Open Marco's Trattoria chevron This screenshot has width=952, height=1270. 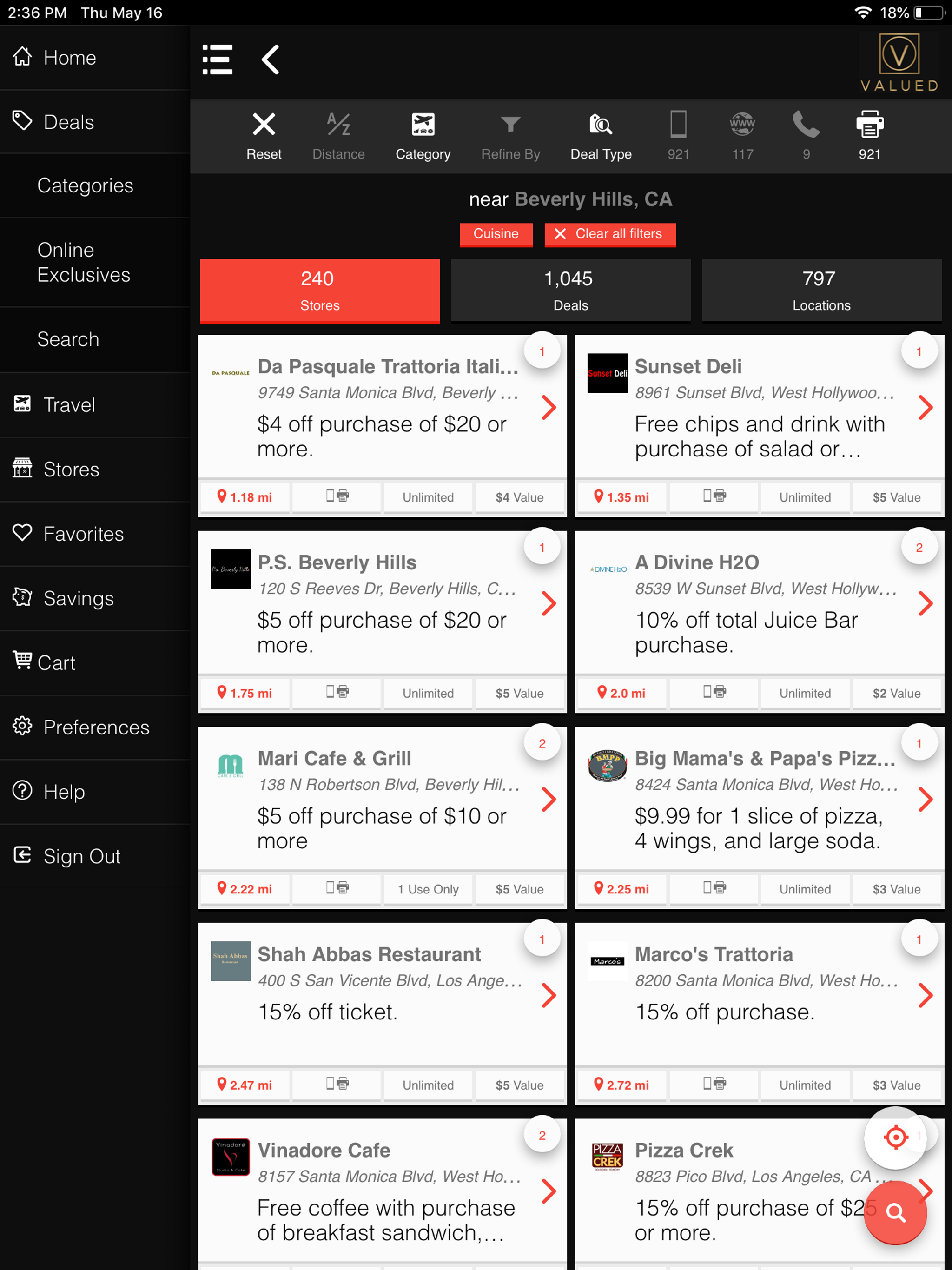click(926, 995)
